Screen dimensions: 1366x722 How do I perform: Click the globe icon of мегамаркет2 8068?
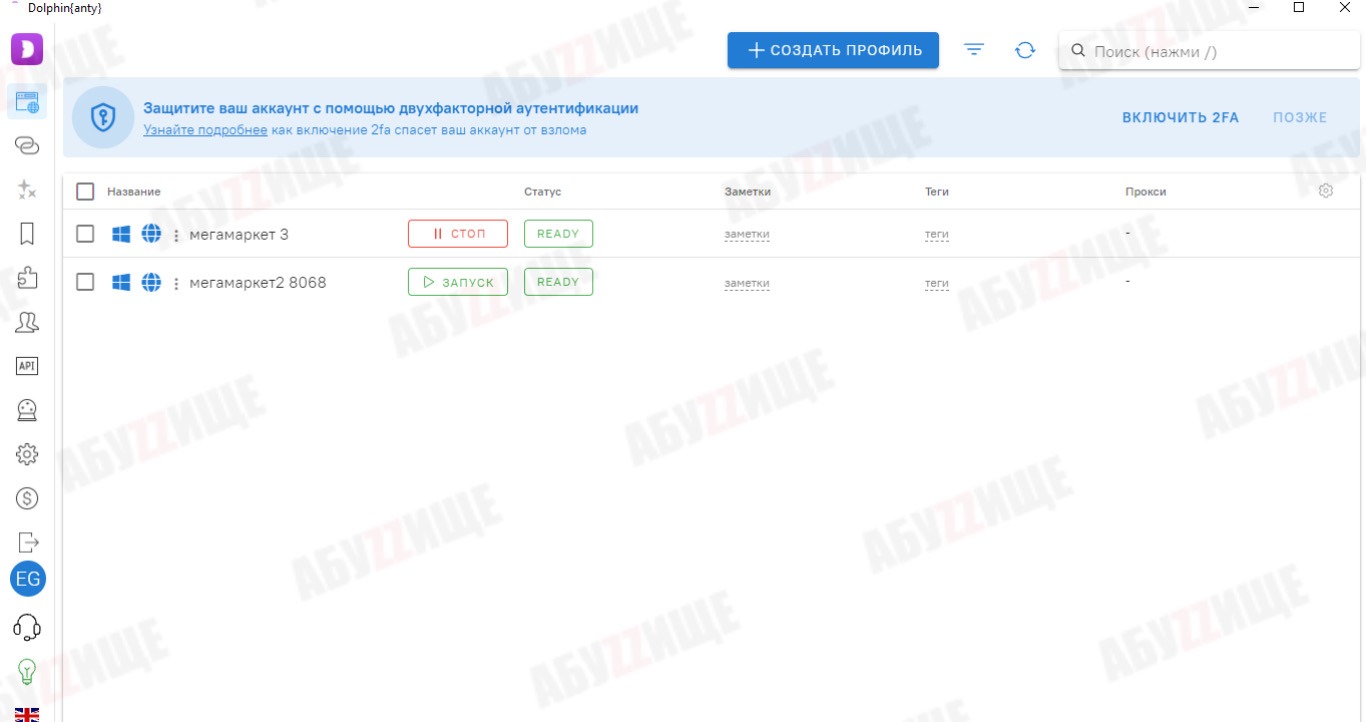tap(151, 282)
